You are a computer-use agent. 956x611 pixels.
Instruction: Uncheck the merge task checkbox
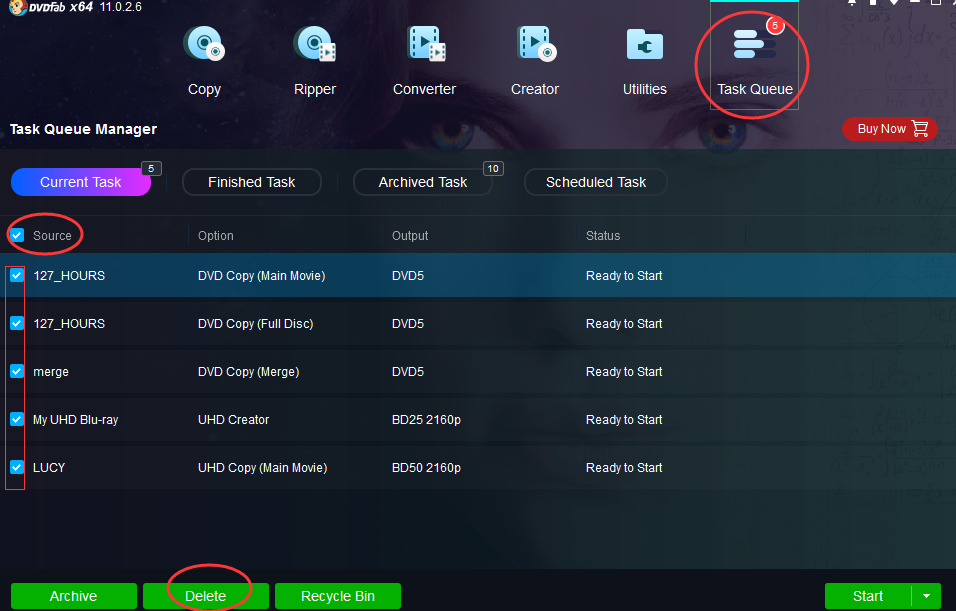coord(17,371)
